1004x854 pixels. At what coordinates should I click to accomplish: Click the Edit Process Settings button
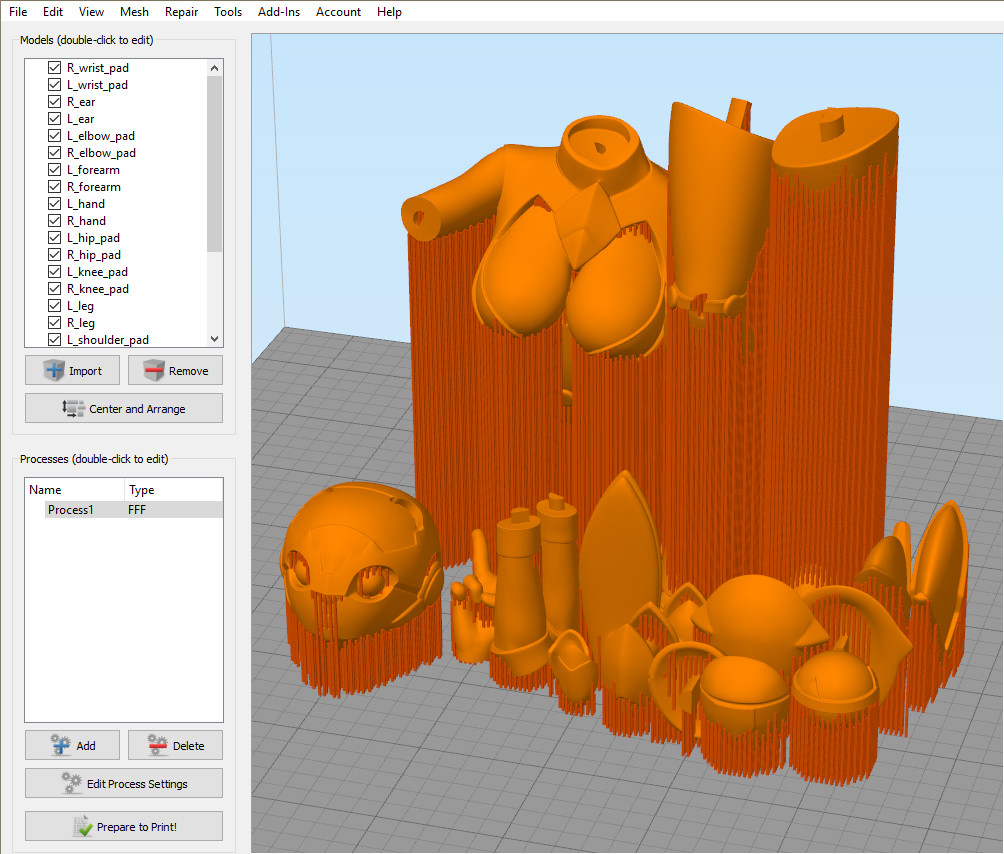(124, 783)
